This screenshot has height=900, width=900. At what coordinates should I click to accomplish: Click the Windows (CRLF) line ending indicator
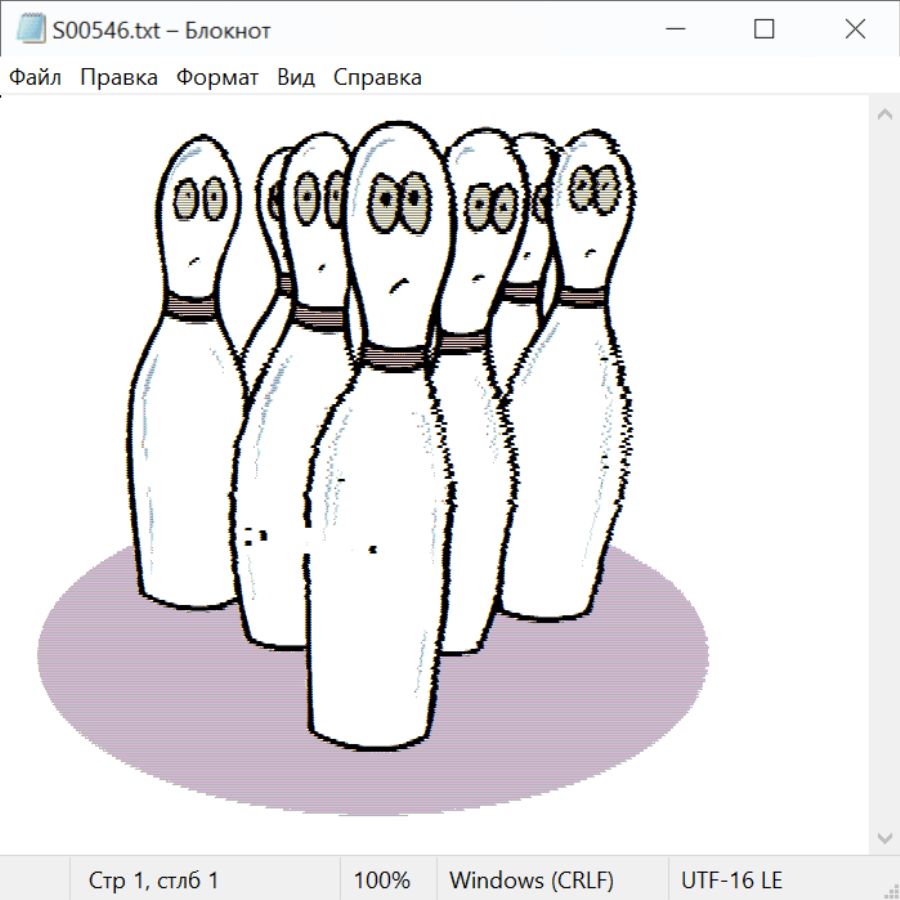[531, 881]
